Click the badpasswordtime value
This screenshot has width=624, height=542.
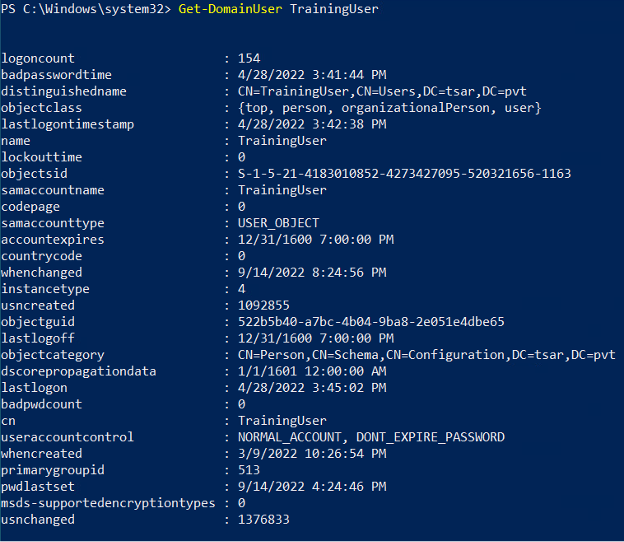click(312, 75)
